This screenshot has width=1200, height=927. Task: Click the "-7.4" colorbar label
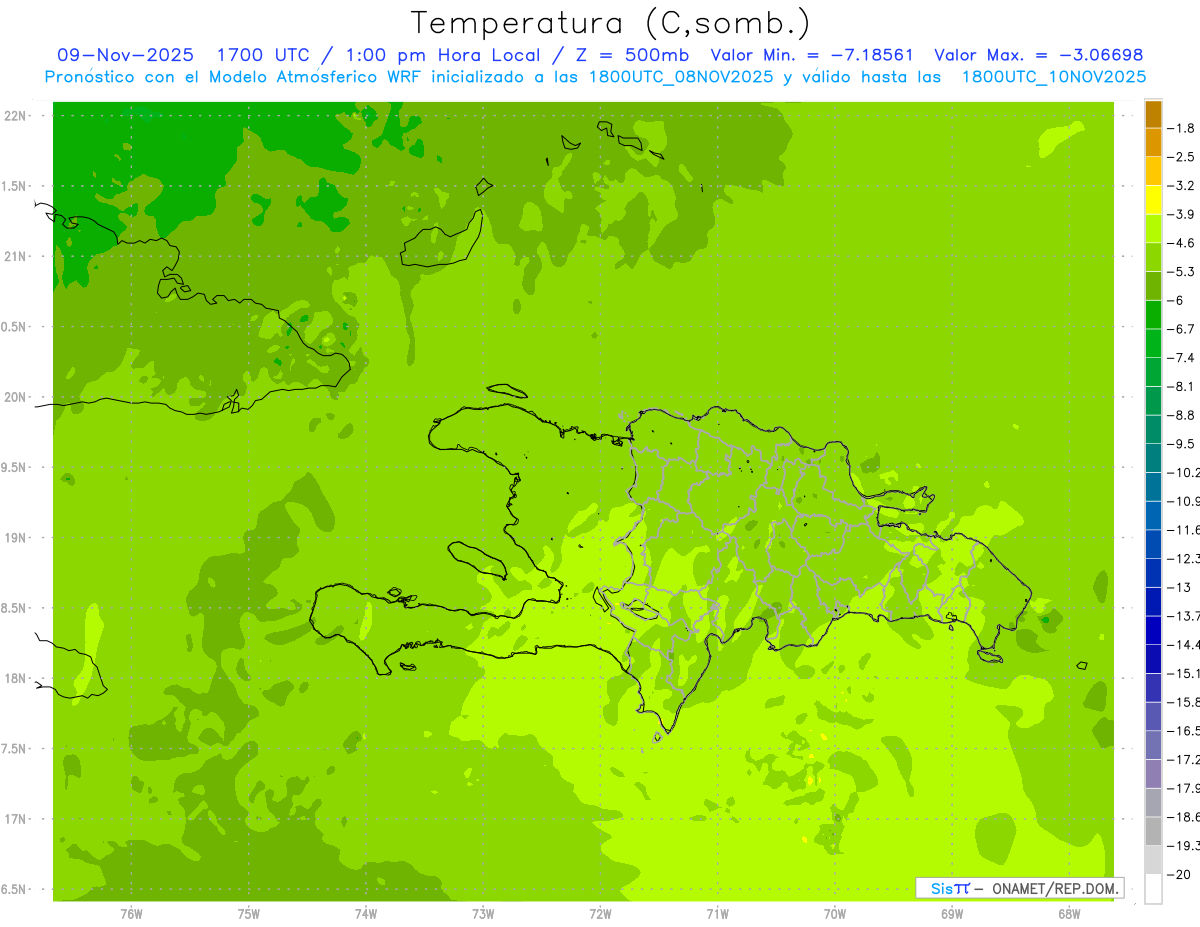tap(1181, 358)
